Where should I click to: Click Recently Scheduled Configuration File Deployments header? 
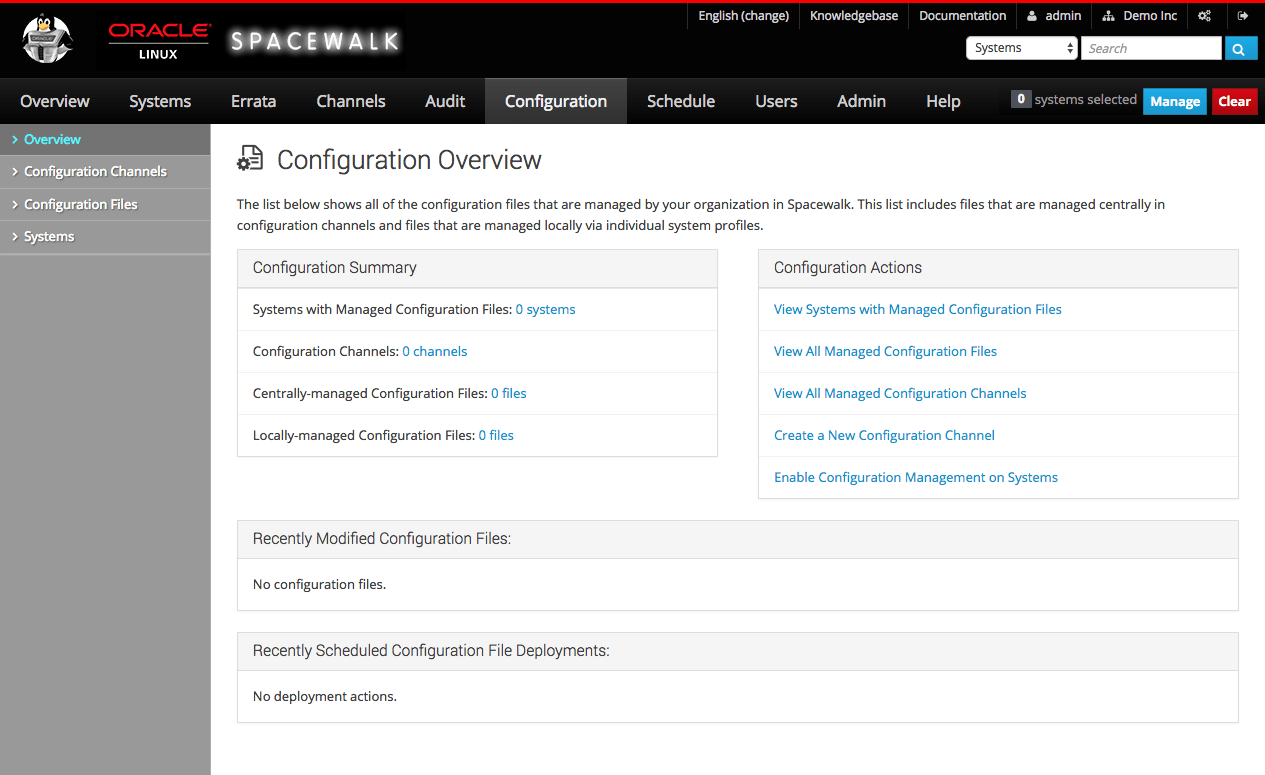[738, 651]
